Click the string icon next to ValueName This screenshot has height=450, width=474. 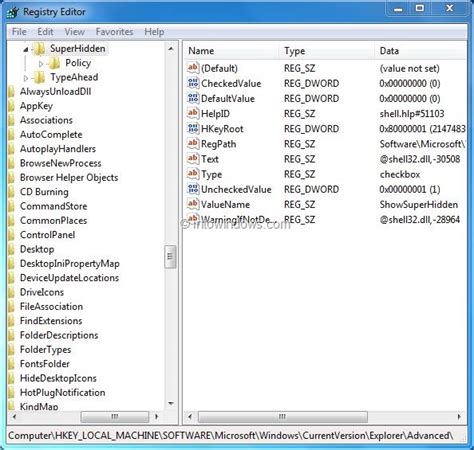pyautogui.click(x=193, y=204)
